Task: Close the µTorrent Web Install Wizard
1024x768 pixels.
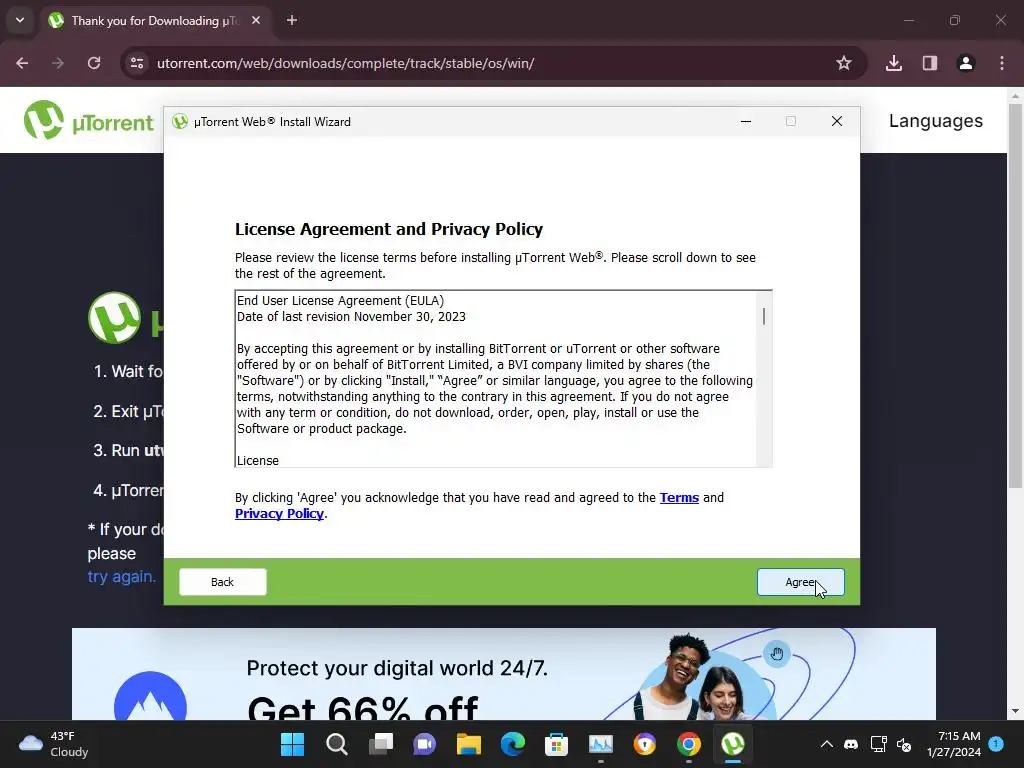Action: pos(837,121)
